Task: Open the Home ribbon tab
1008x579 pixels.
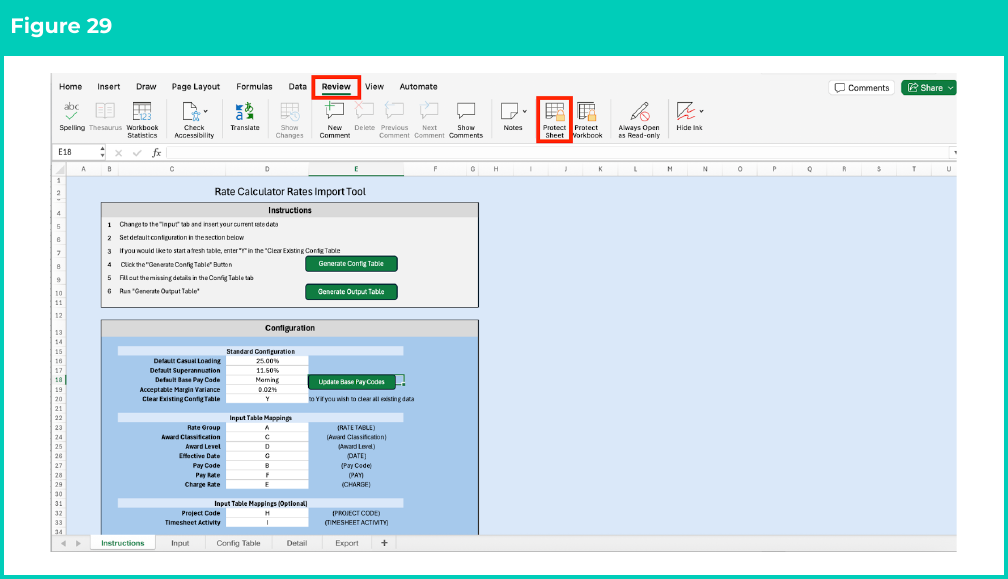Action: click(71, 87)
